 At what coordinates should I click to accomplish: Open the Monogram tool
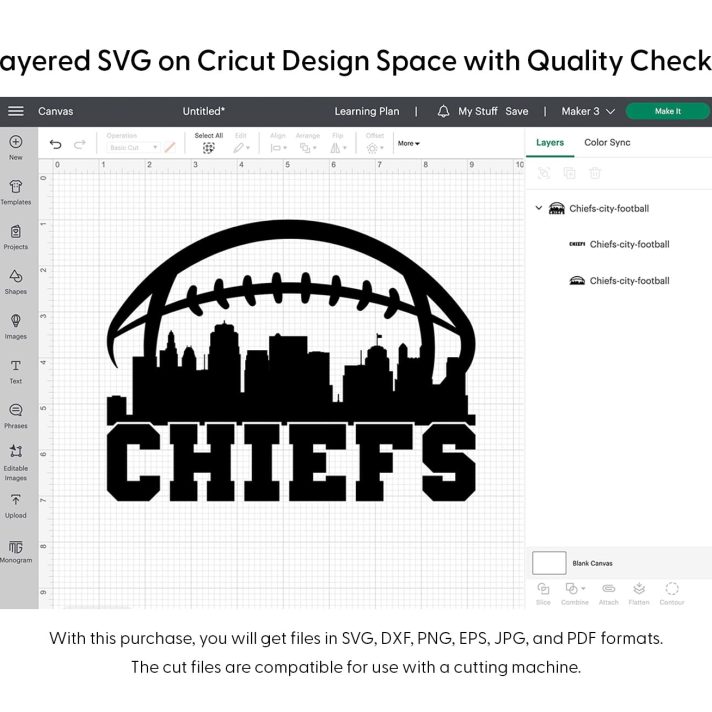[16, 551]
